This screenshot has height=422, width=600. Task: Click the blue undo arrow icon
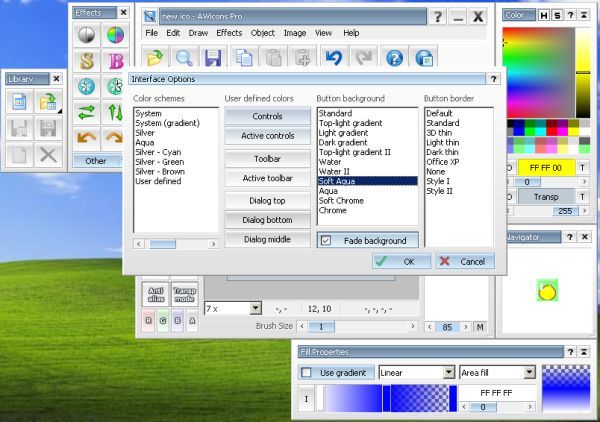334,58
